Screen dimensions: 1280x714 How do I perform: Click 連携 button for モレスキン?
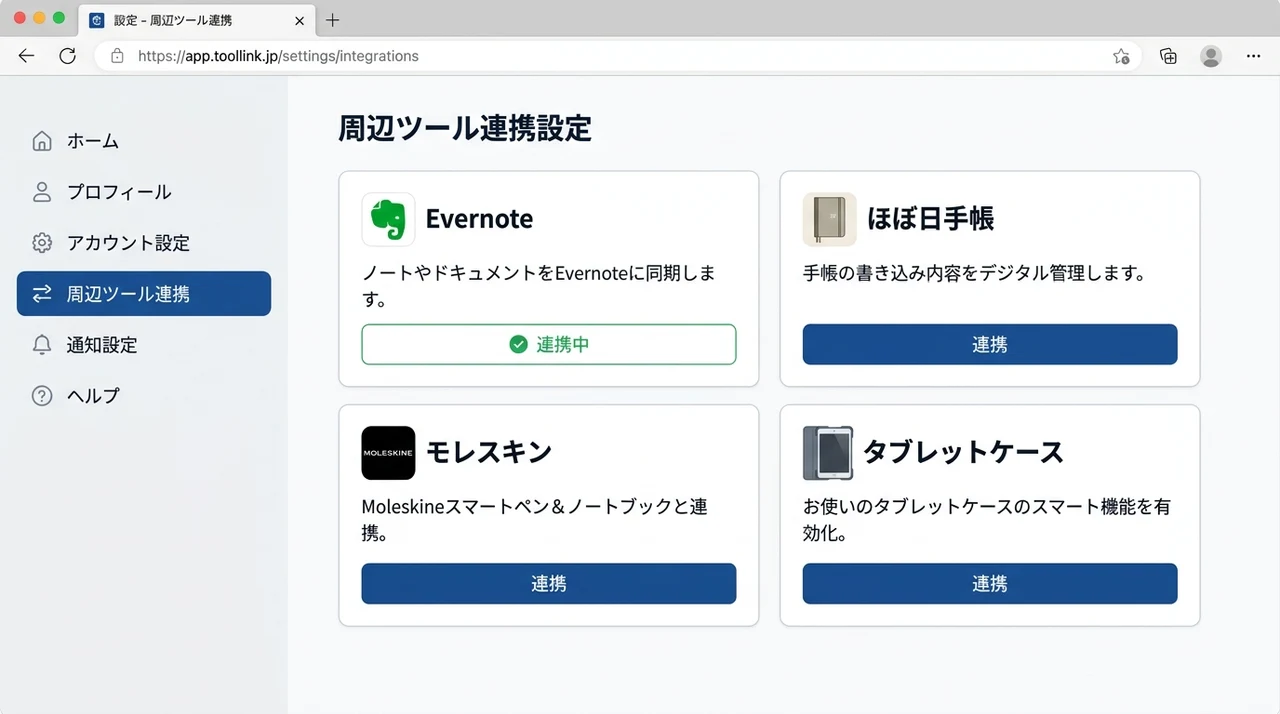pyautogui.click(x=549, y=584)
